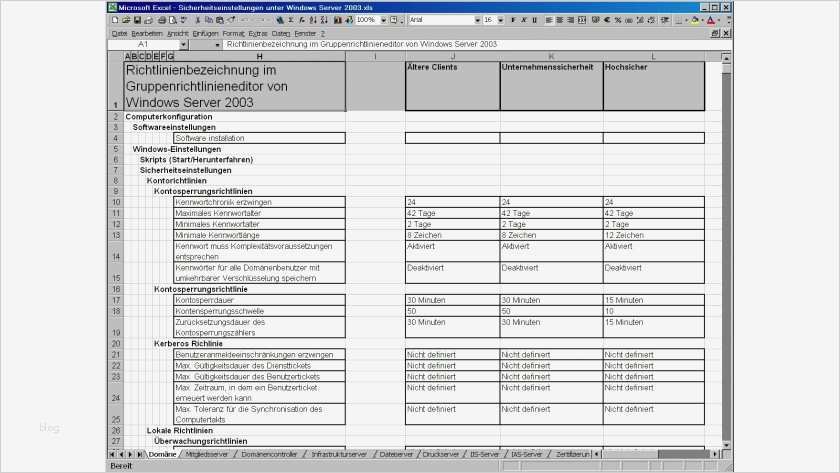
Task: Select row header 10
Action: [116, 202]
